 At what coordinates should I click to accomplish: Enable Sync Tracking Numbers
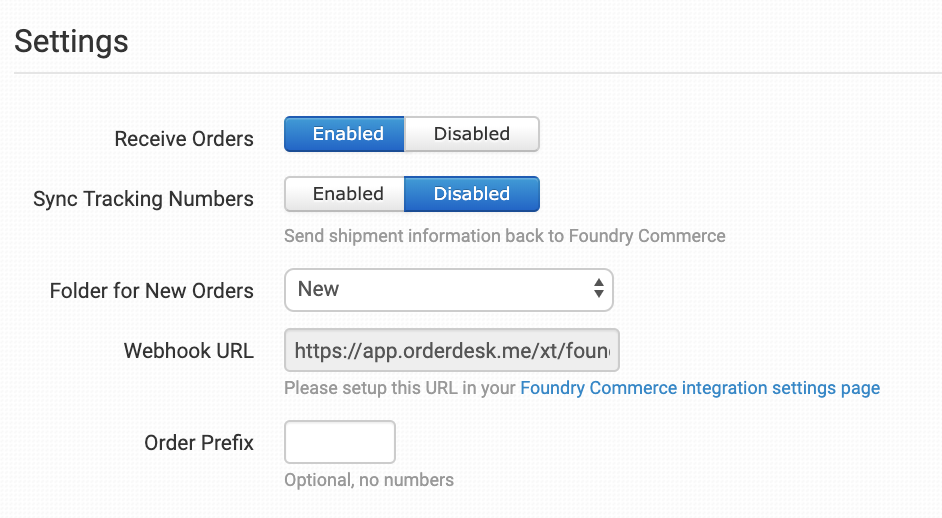coord(347,194)
